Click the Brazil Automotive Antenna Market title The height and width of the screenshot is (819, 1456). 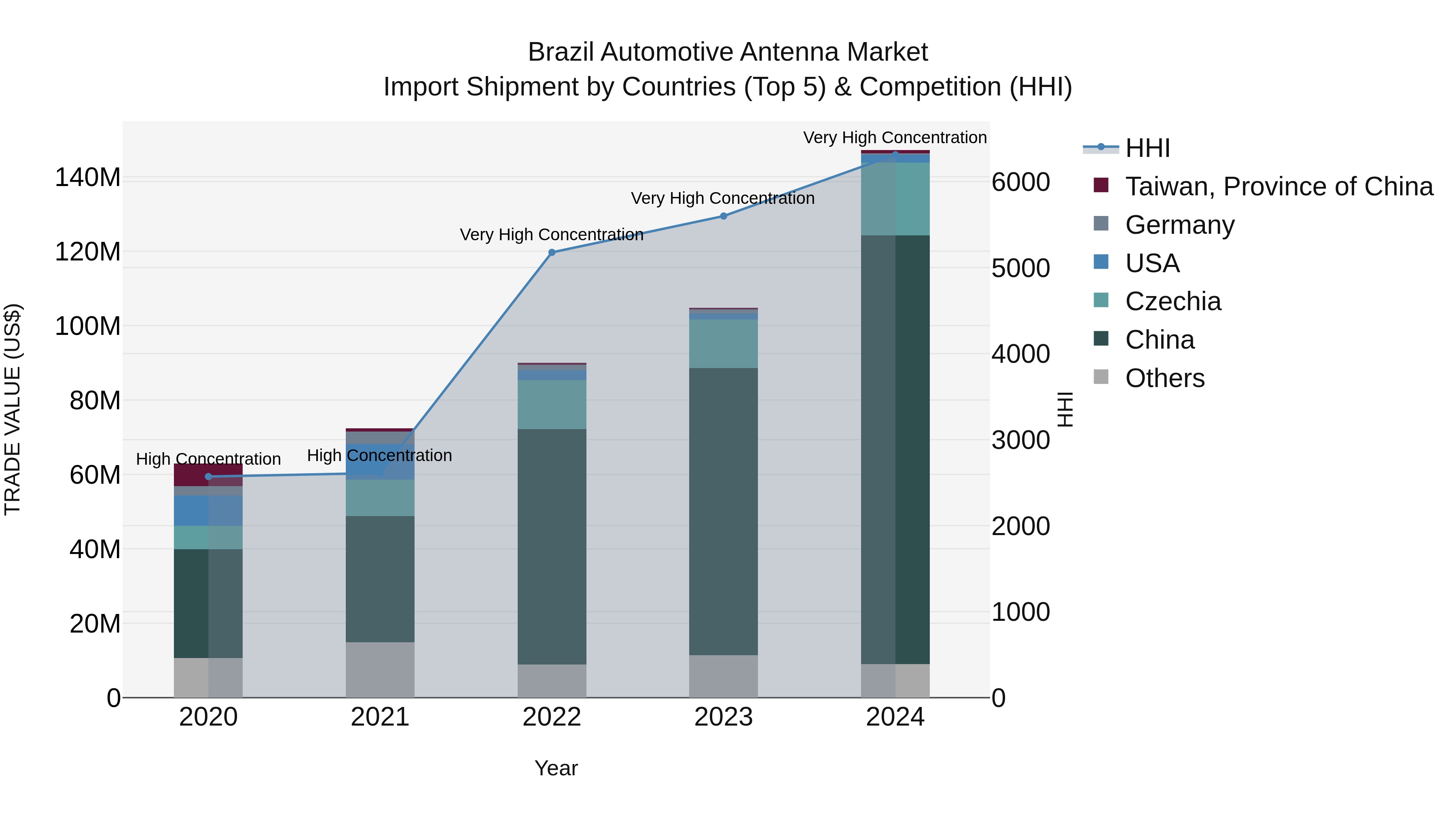[x=728, y=52]
